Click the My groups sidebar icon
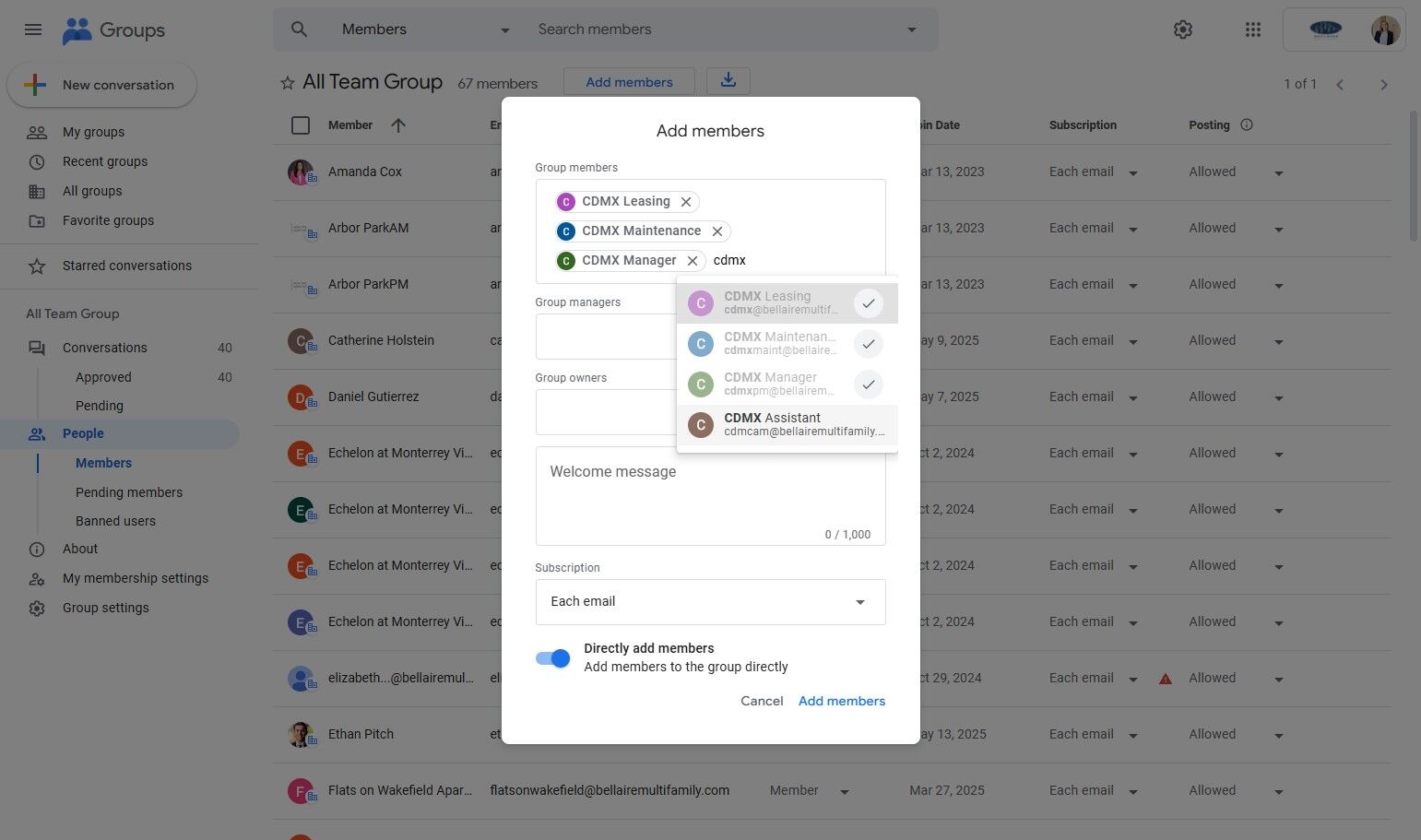The width and height of the screenshot is (1421, 840). pyautogui.click(x=37, y=132)
